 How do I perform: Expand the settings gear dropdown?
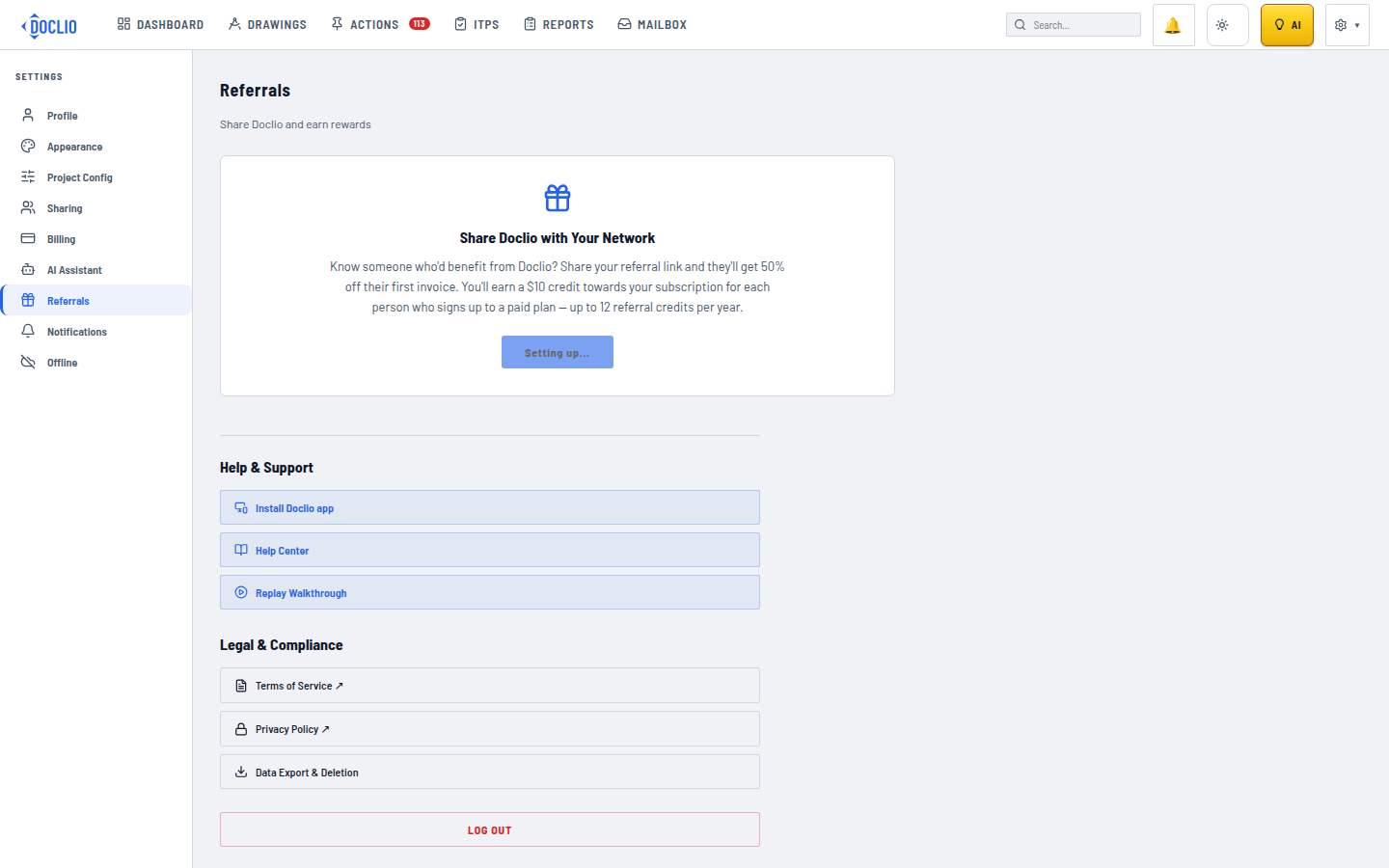pyautogui.click(x=1347, y=25)
